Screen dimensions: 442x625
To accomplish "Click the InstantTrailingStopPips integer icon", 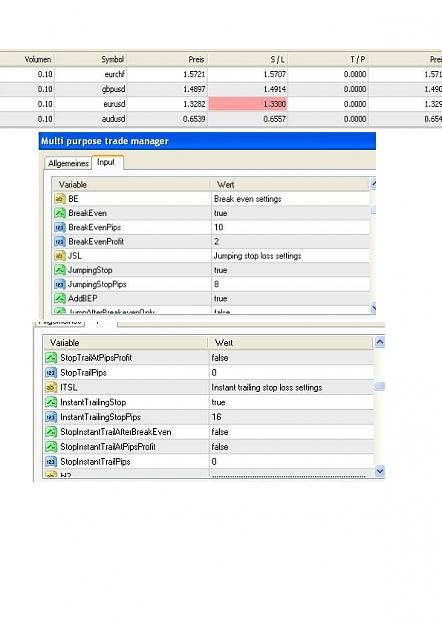I will pos(51,417).
